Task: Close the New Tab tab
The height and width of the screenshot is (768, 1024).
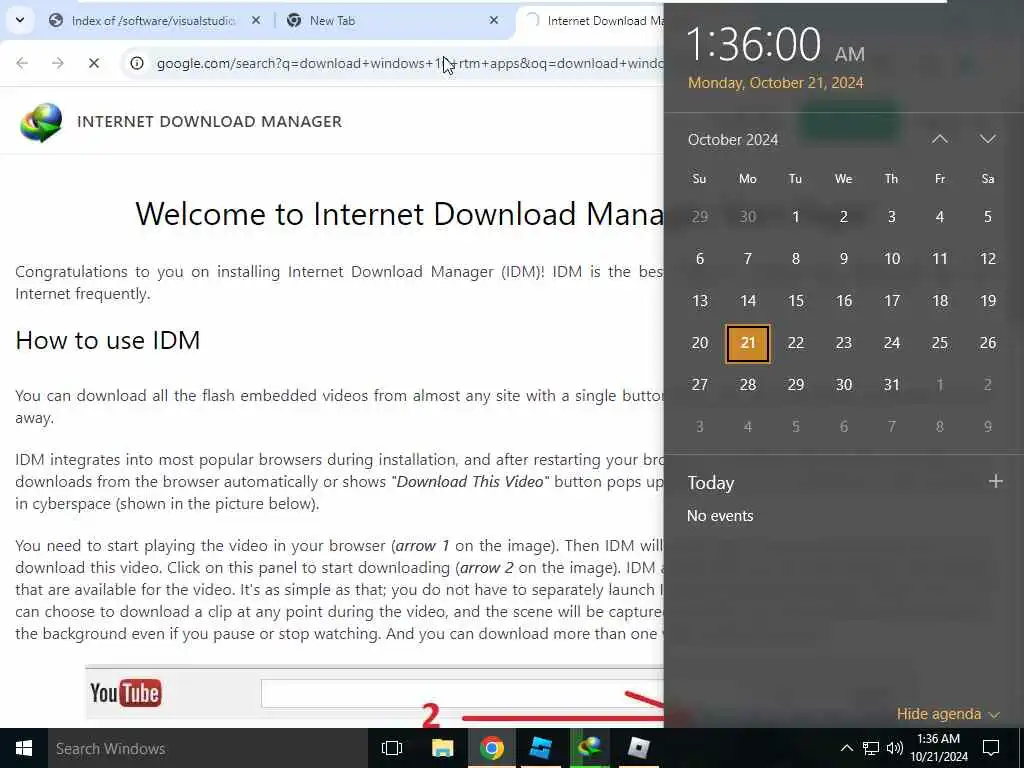Action: point(494,20)
